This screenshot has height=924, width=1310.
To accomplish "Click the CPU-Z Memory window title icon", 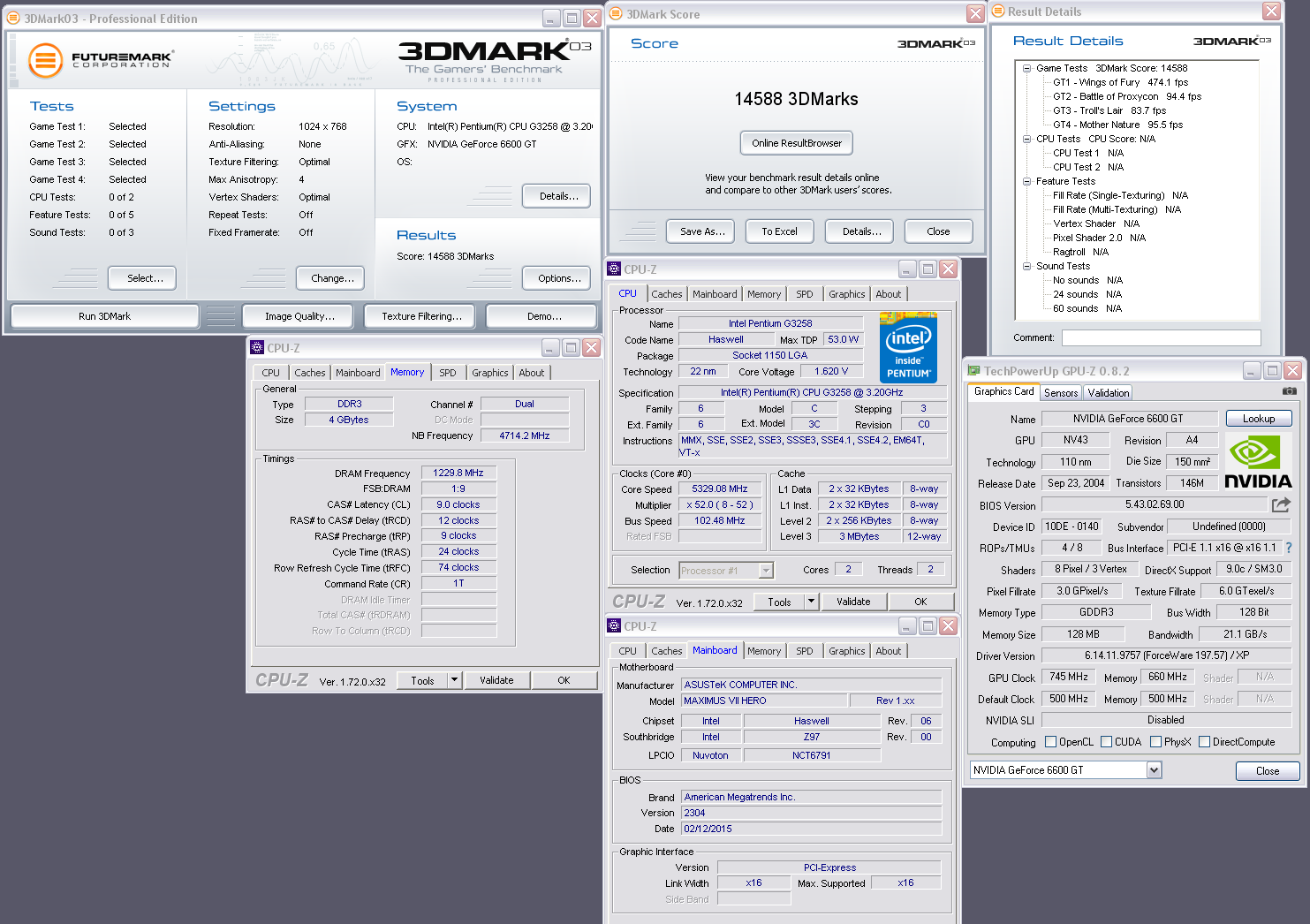I will click(x=257, y=347).
